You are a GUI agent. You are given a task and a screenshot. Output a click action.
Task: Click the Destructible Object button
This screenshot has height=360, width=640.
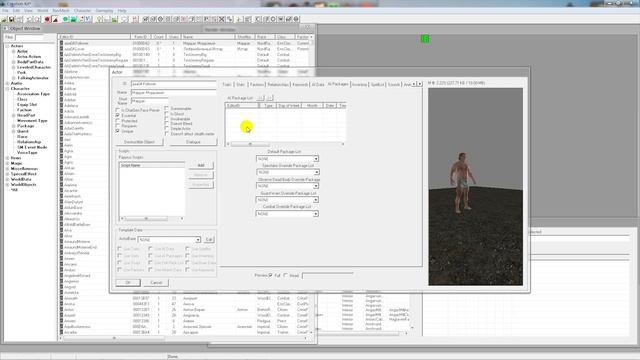(139, 142)
